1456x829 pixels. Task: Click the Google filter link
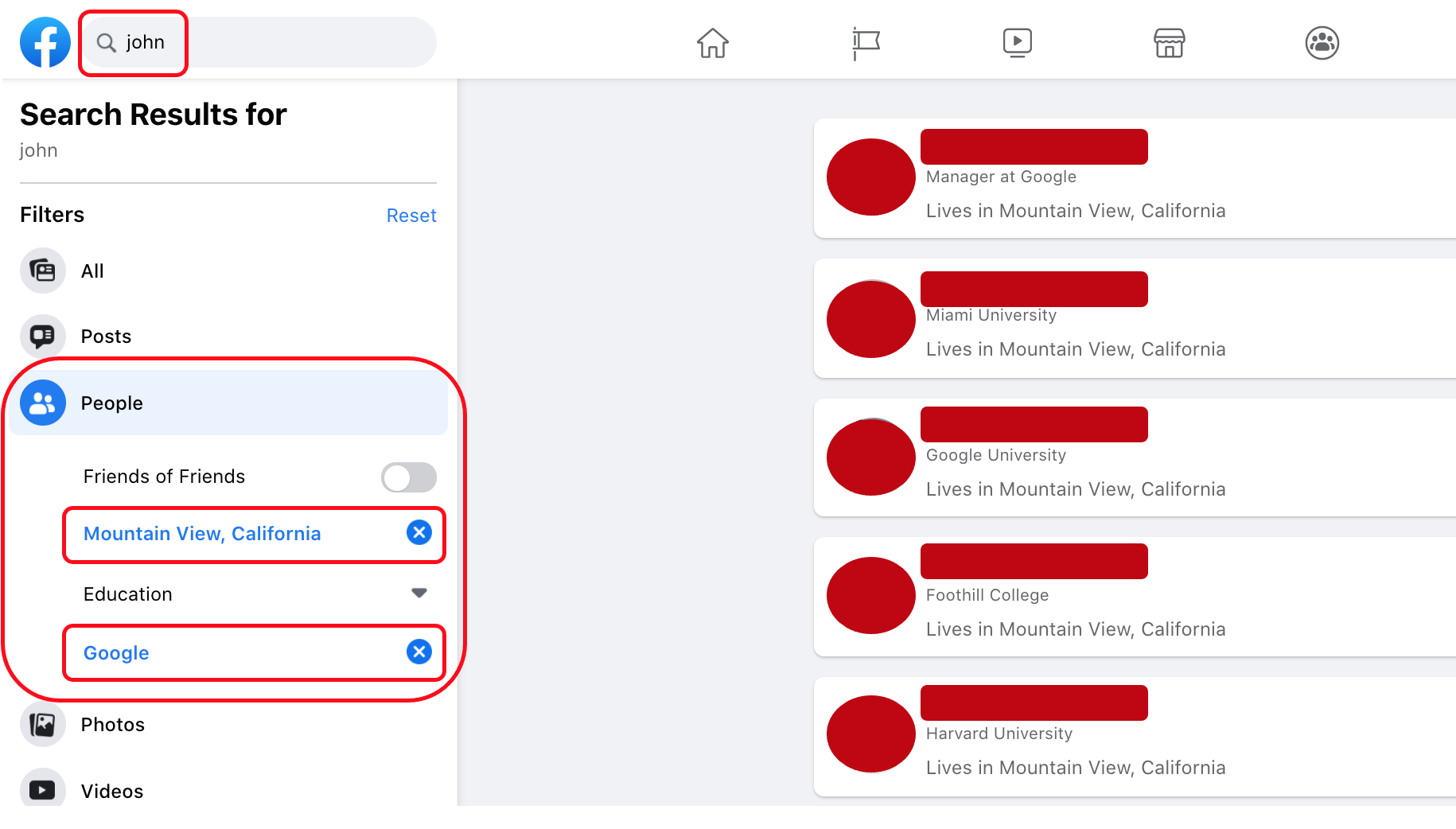point(115,652)
